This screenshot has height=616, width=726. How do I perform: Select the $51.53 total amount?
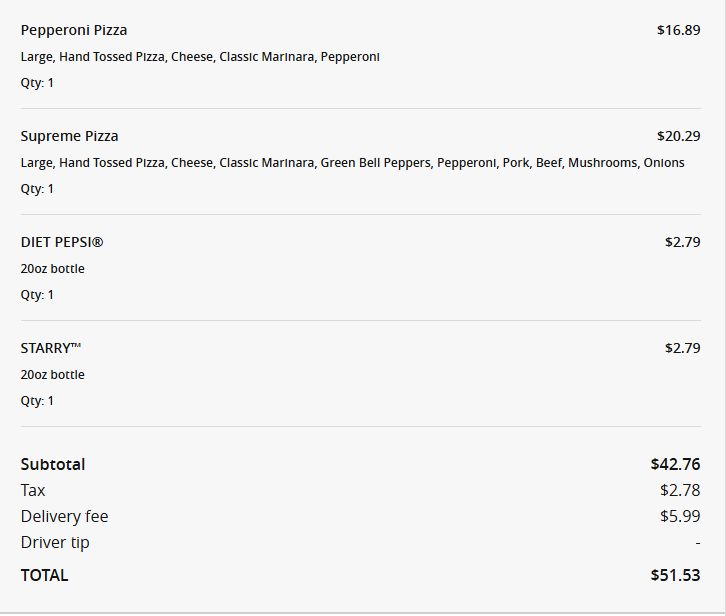coord(675,575)
